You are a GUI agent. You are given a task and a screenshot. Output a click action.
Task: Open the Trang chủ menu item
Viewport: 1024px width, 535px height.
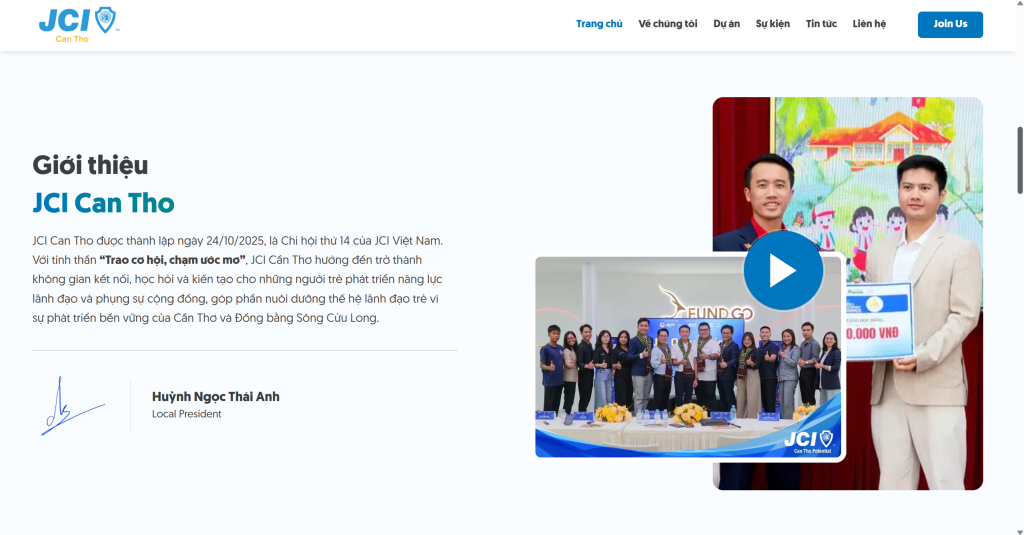pos(599,24)
